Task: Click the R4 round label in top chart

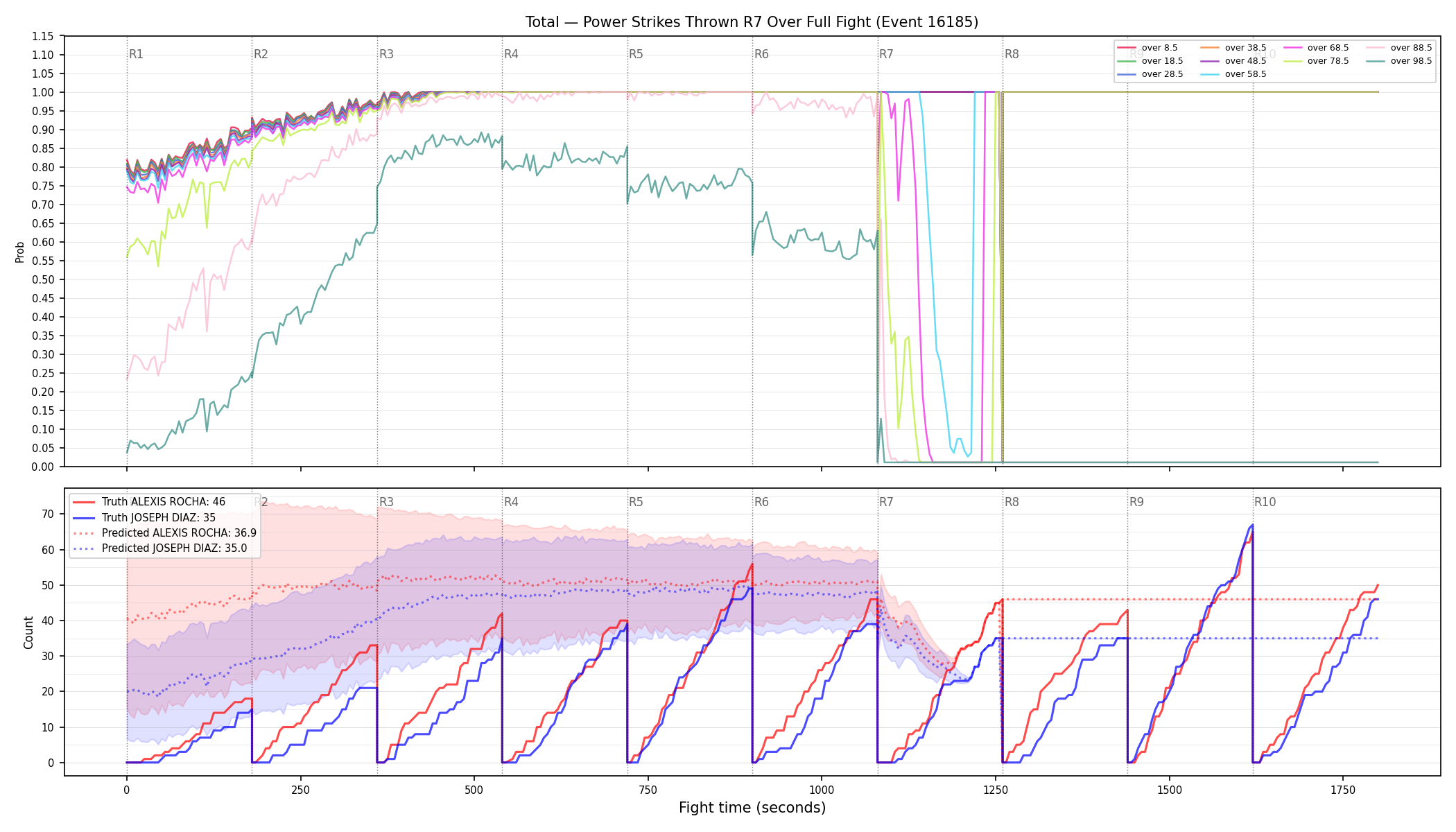Action: [x=511, y=54]
